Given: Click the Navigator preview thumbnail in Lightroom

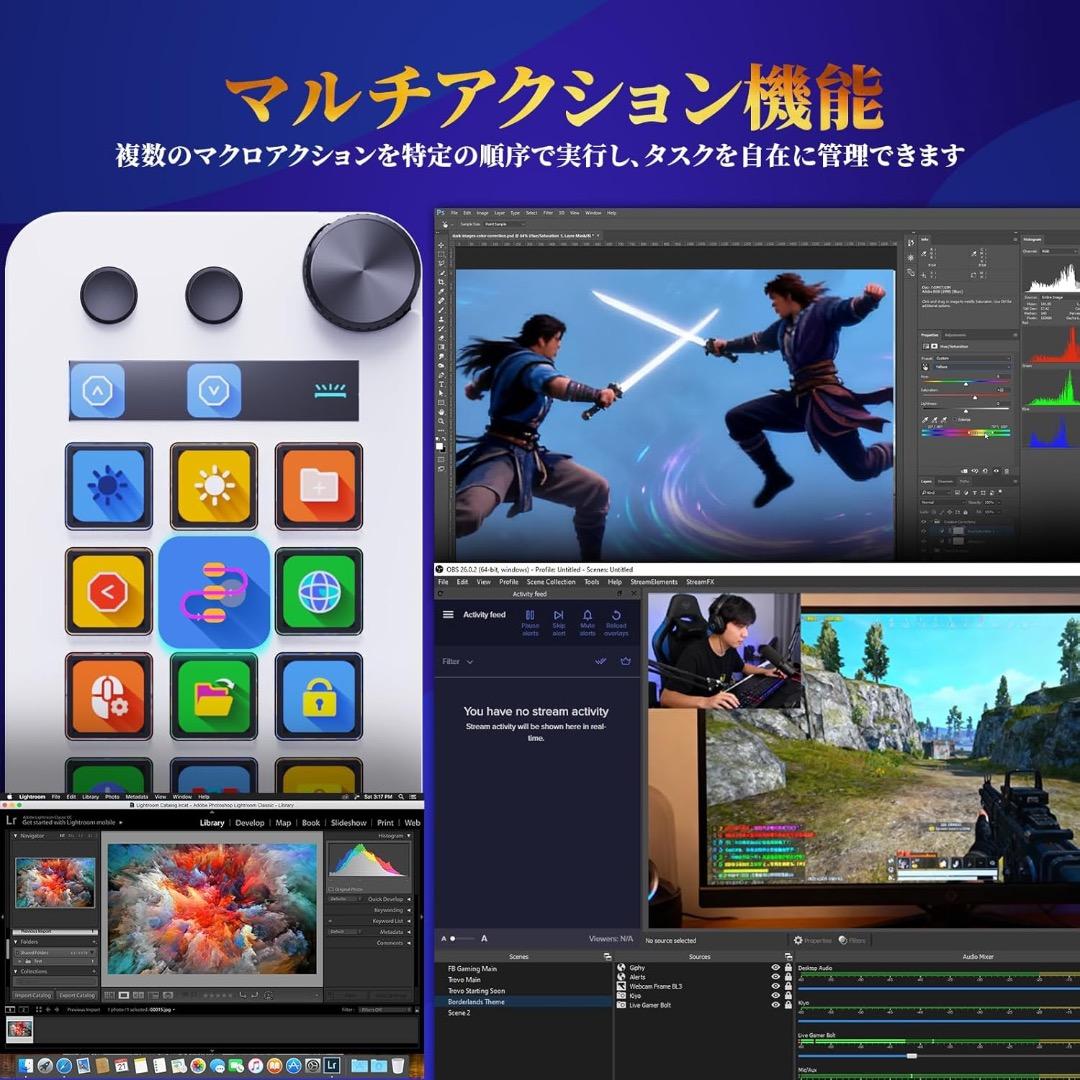Looking at the screenshot, I should click(55, 882).
